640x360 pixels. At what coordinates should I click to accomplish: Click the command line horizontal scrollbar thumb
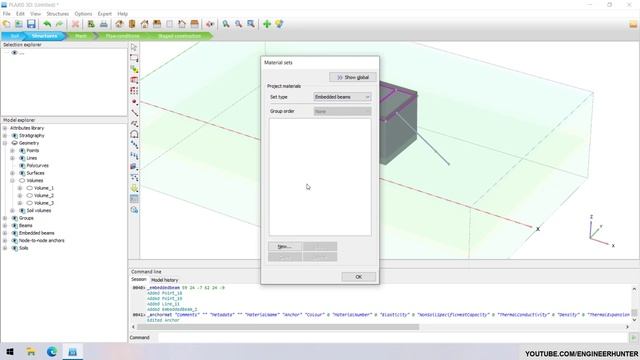tap(278, 327)
